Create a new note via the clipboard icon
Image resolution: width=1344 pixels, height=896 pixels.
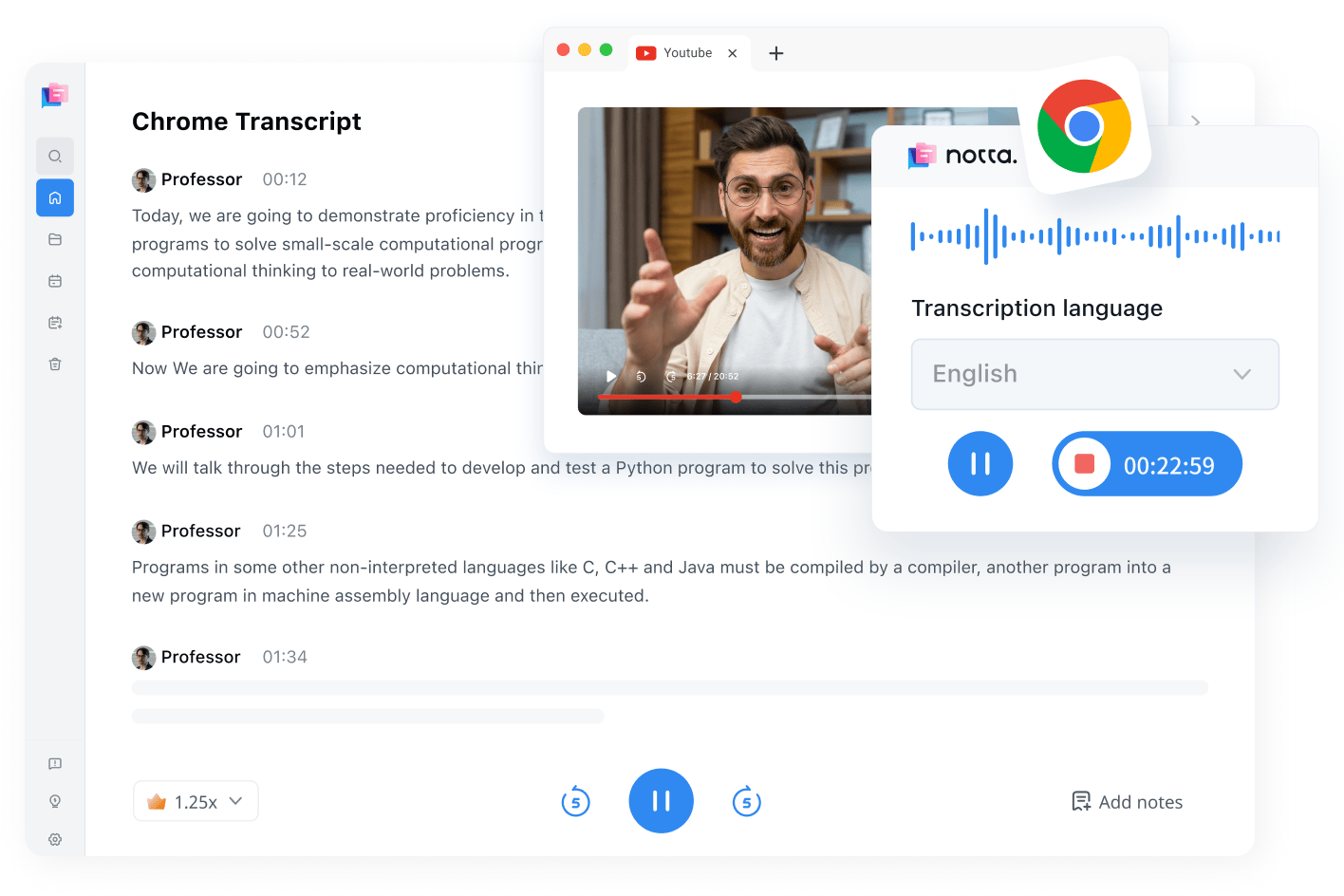point(55,322)
